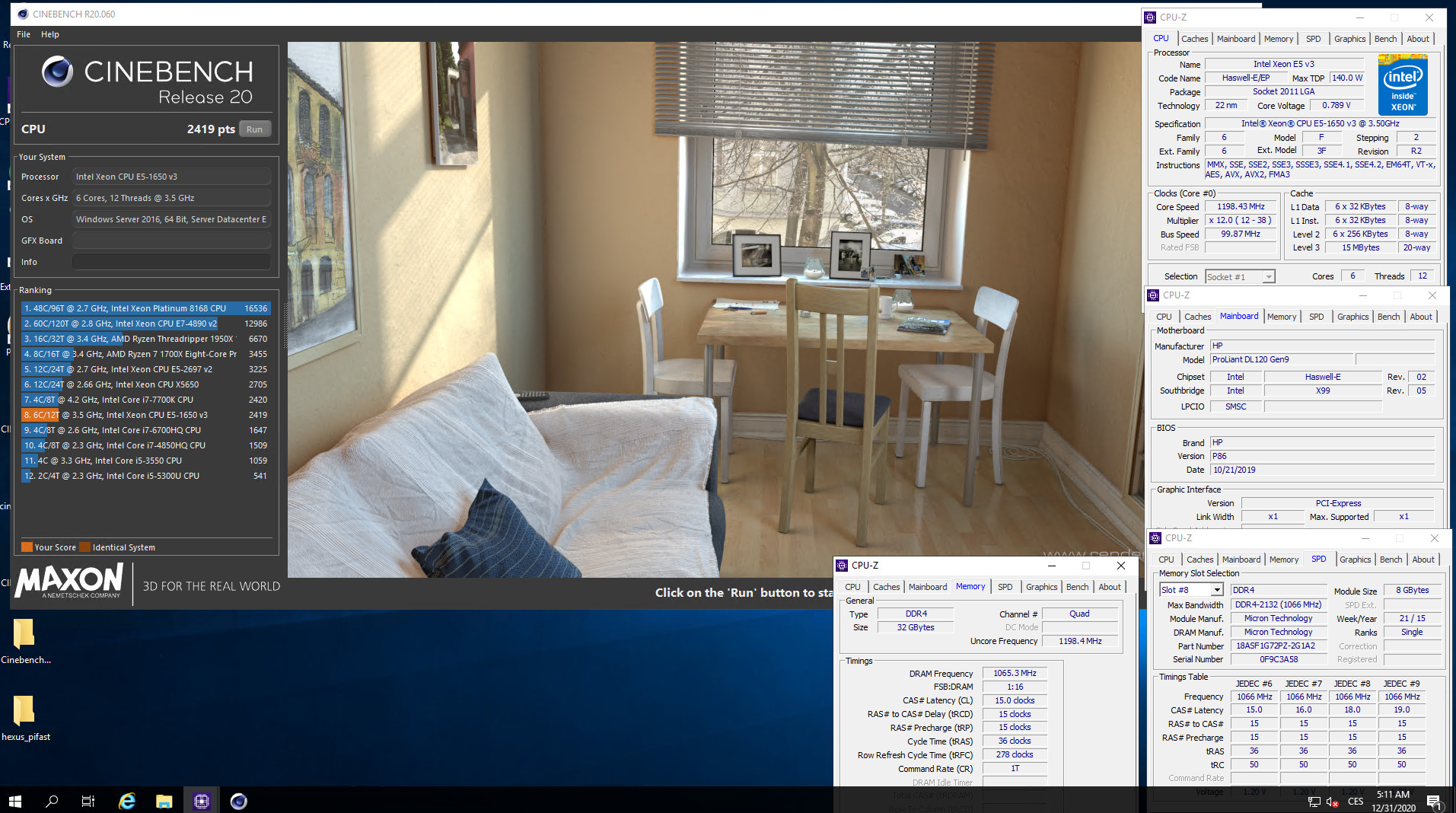This screenshot has height=813, width=1456.
Task: Select ranking row Intel Xeon CPU E5-1650 v3
Action: pyautogui.click(x=145, y=415)
